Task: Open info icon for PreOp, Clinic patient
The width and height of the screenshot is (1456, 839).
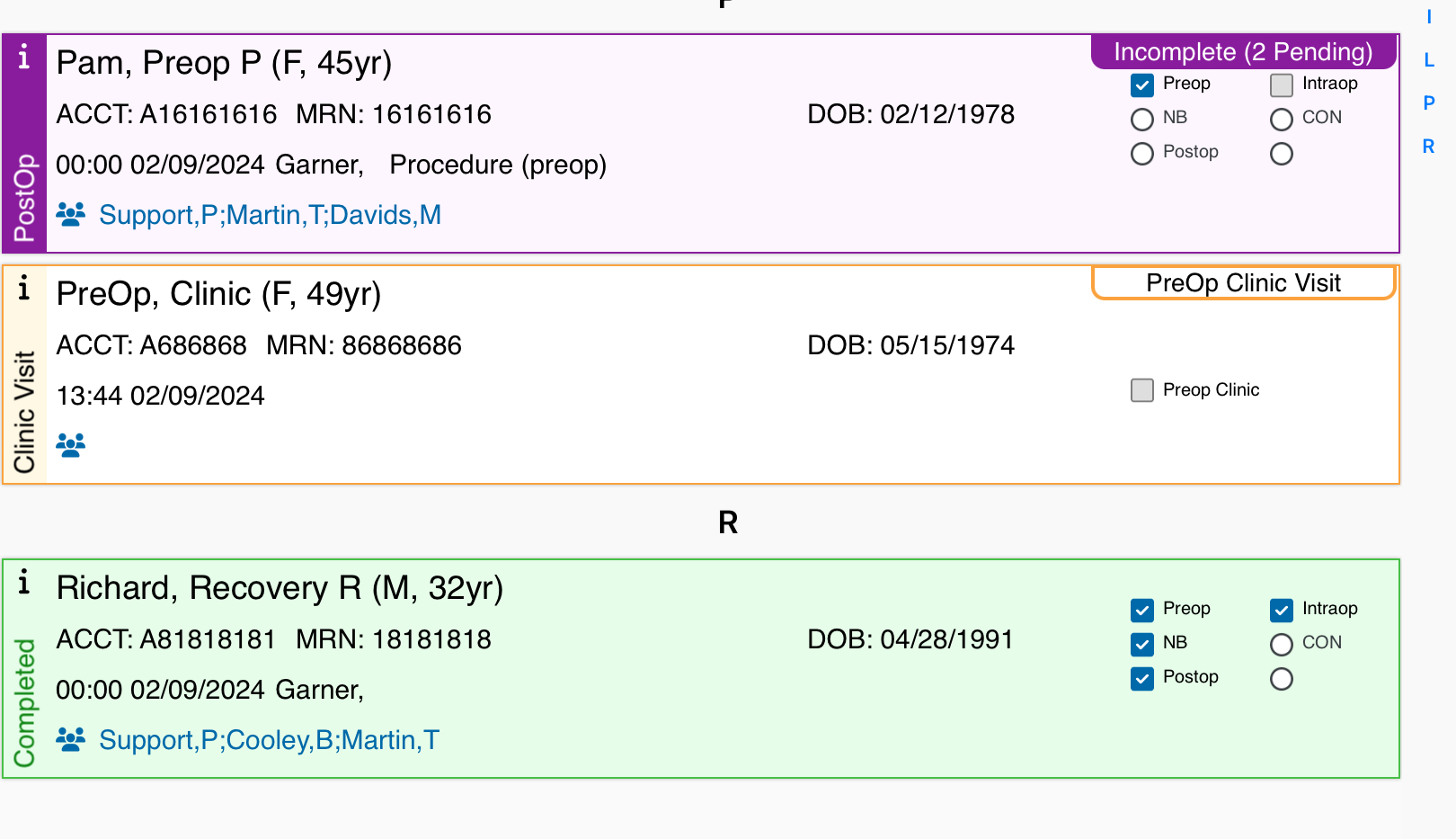Action: 24,289
